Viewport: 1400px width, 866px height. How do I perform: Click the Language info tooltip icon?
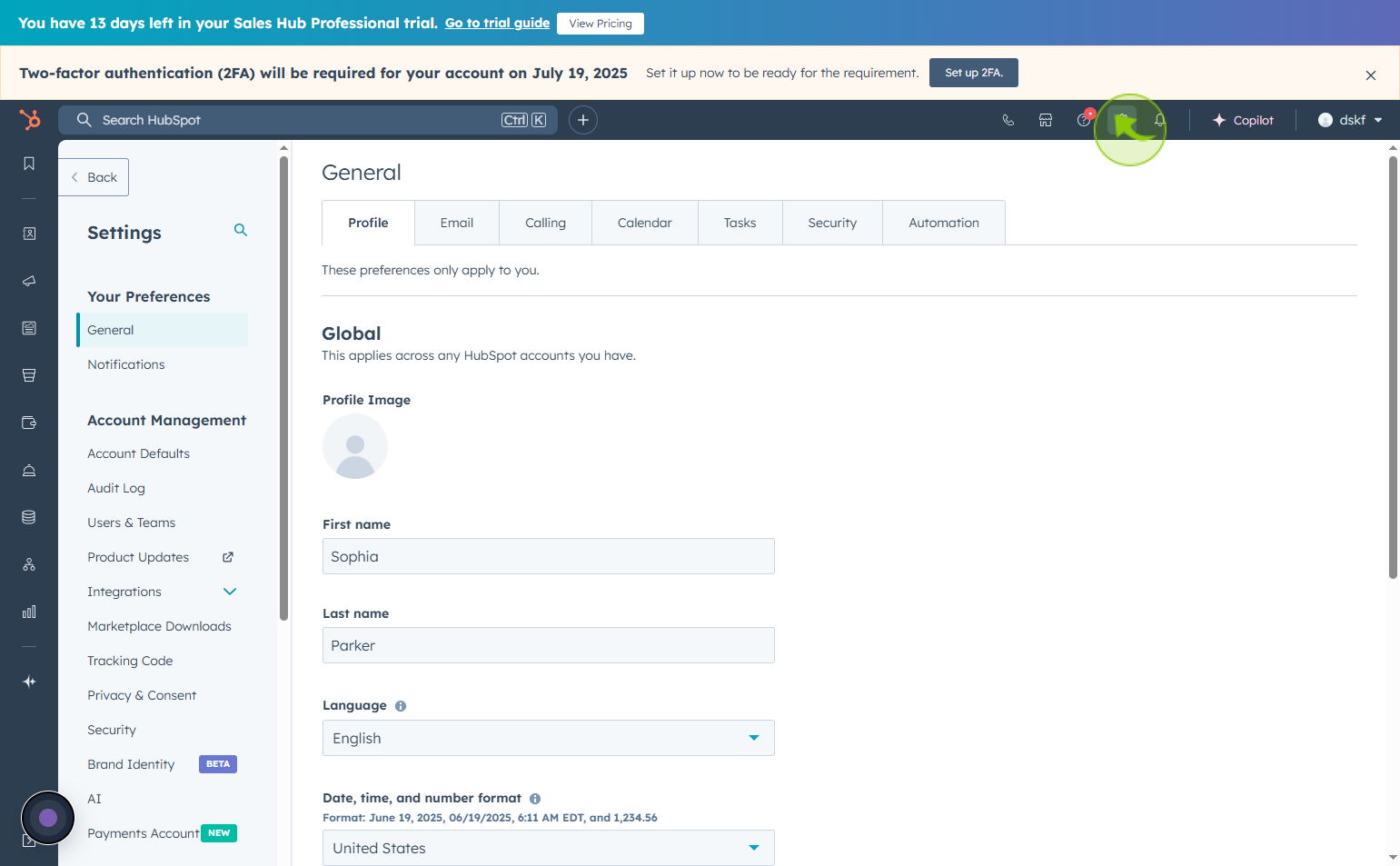pos(401,706)
